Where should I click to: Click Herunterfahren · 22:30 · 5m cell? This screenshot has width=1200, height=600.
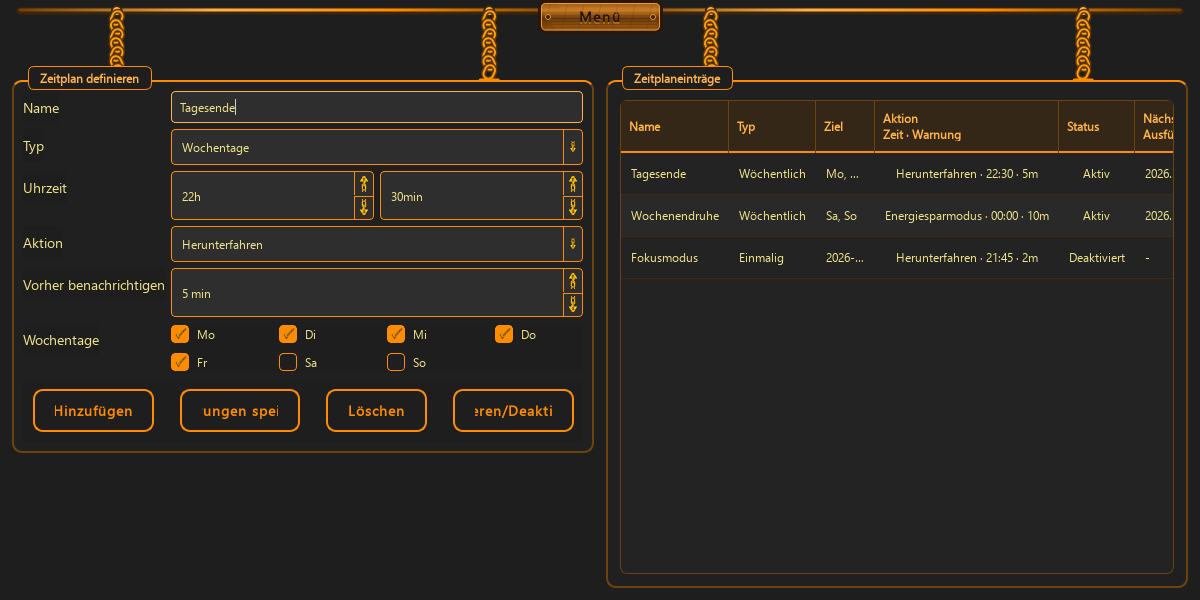click(967, 174)
